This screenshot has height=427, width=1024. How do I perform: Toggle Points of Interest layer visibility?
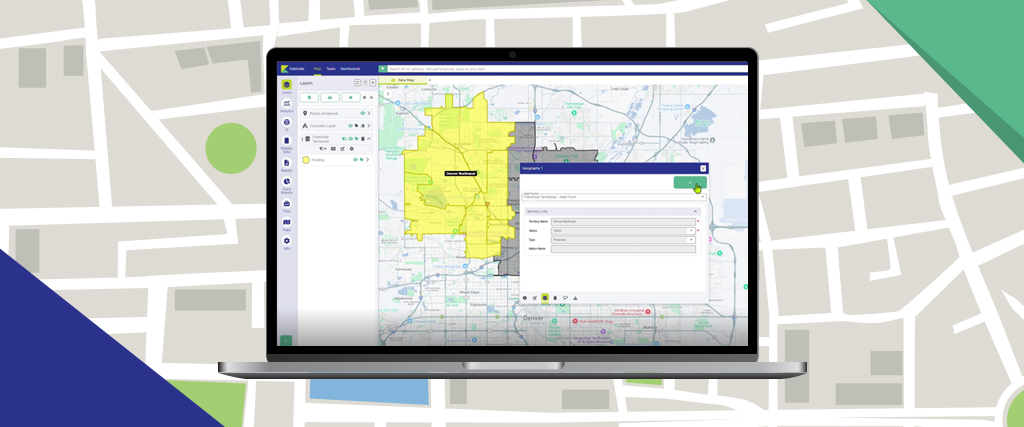(x=362, y=113)
